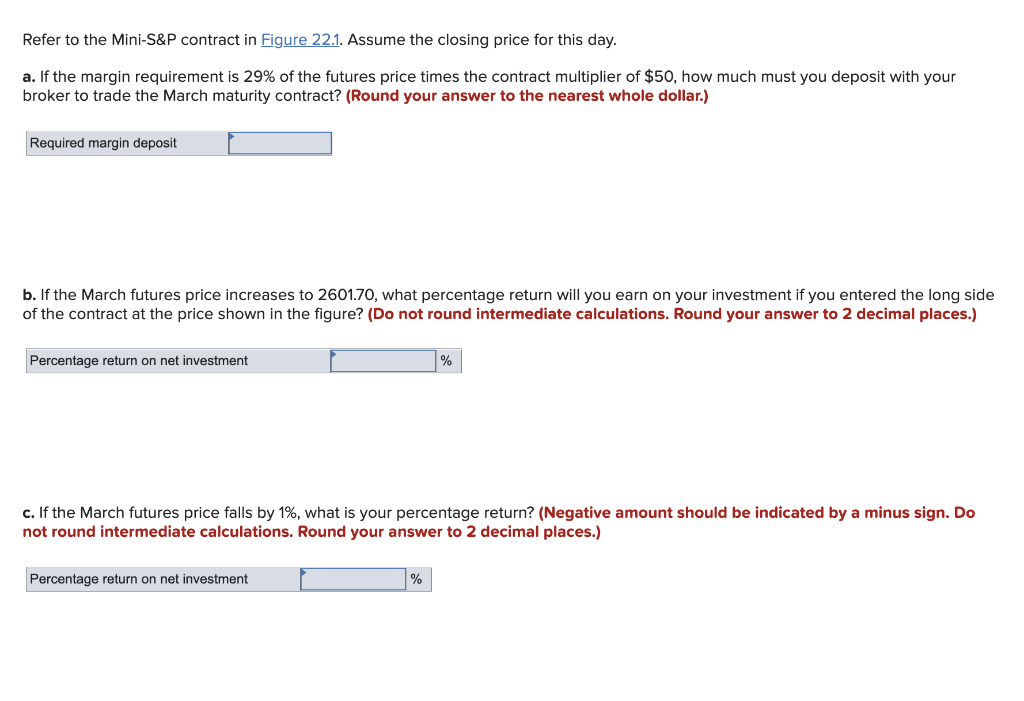The height and width of the screenshot is (701, 1024).
Task: Select the Required margin deposit input box
Action: (280, 143)
